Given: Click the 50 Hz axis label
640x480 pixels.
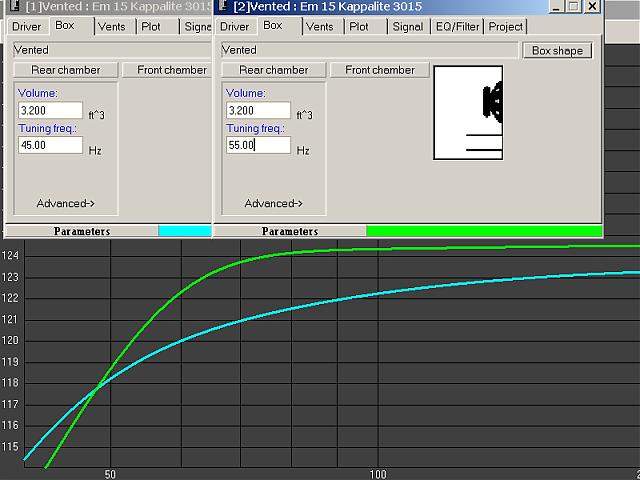Looking at the screenshot, I should [110, 474].
